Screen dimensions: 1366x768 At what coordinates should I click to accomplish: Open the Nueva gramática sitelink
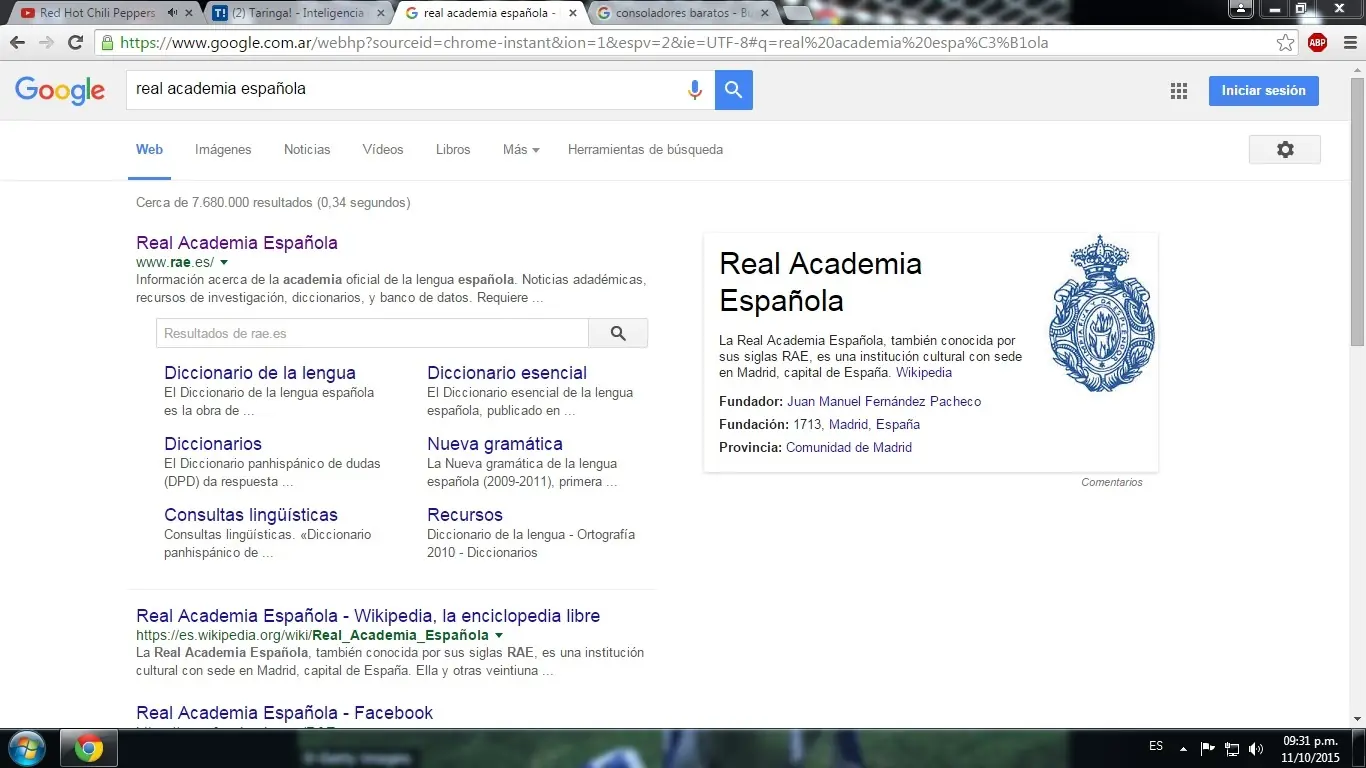(x=495, y=444)
